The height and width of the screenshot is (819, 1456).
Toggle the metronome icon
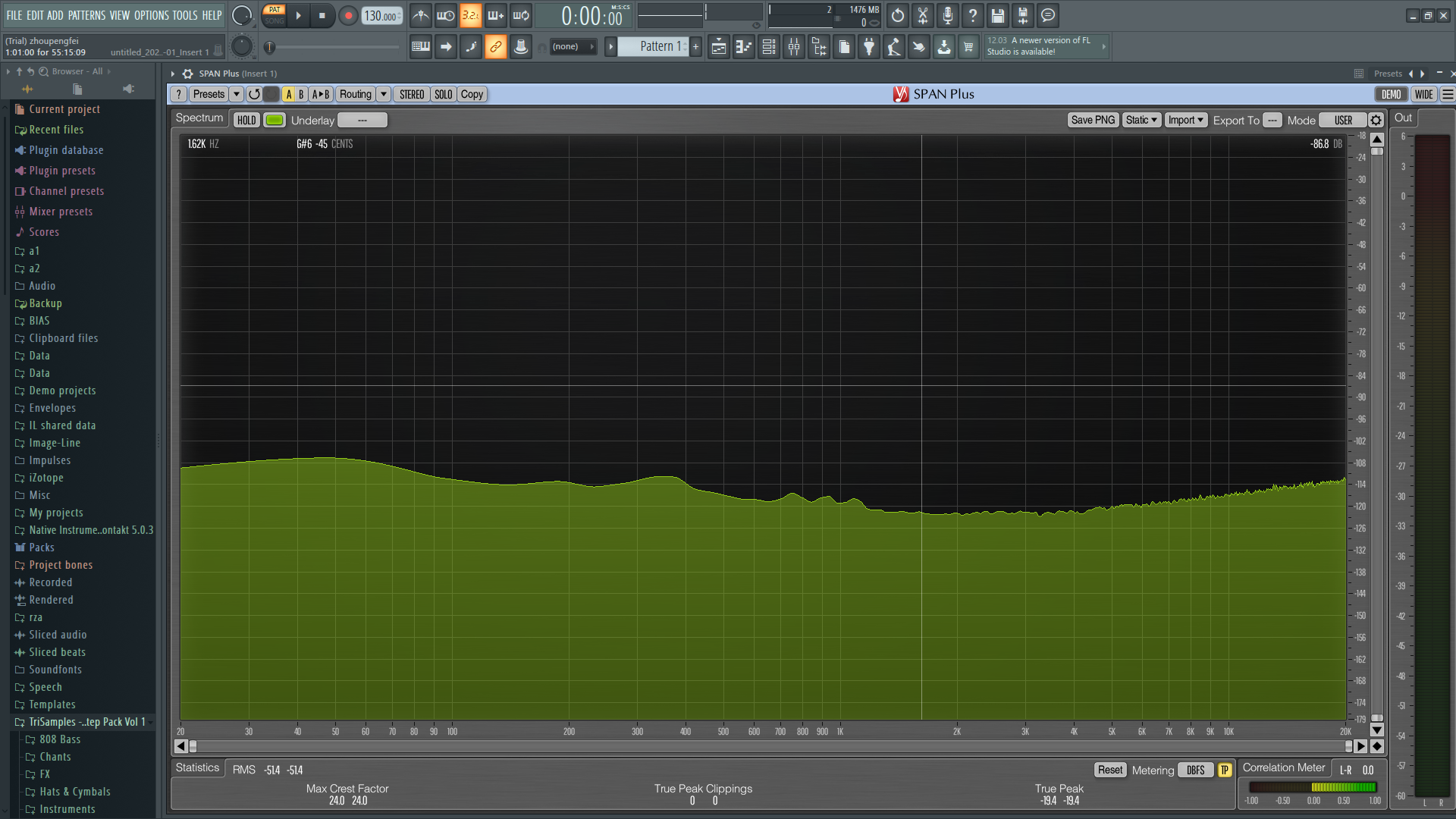coord(421,15)
